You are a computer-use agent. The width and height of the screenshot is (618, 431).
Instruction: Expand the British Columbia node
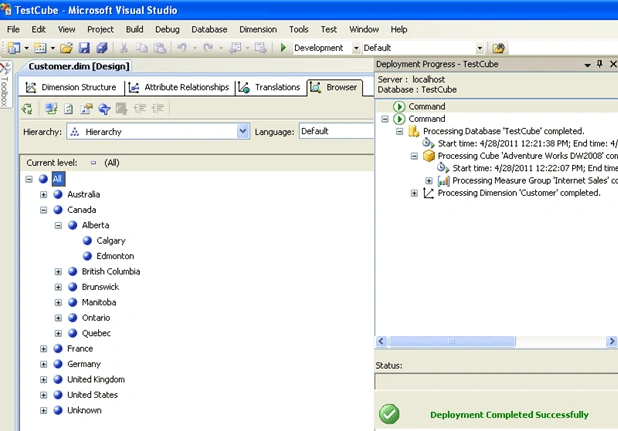[58, 271]
